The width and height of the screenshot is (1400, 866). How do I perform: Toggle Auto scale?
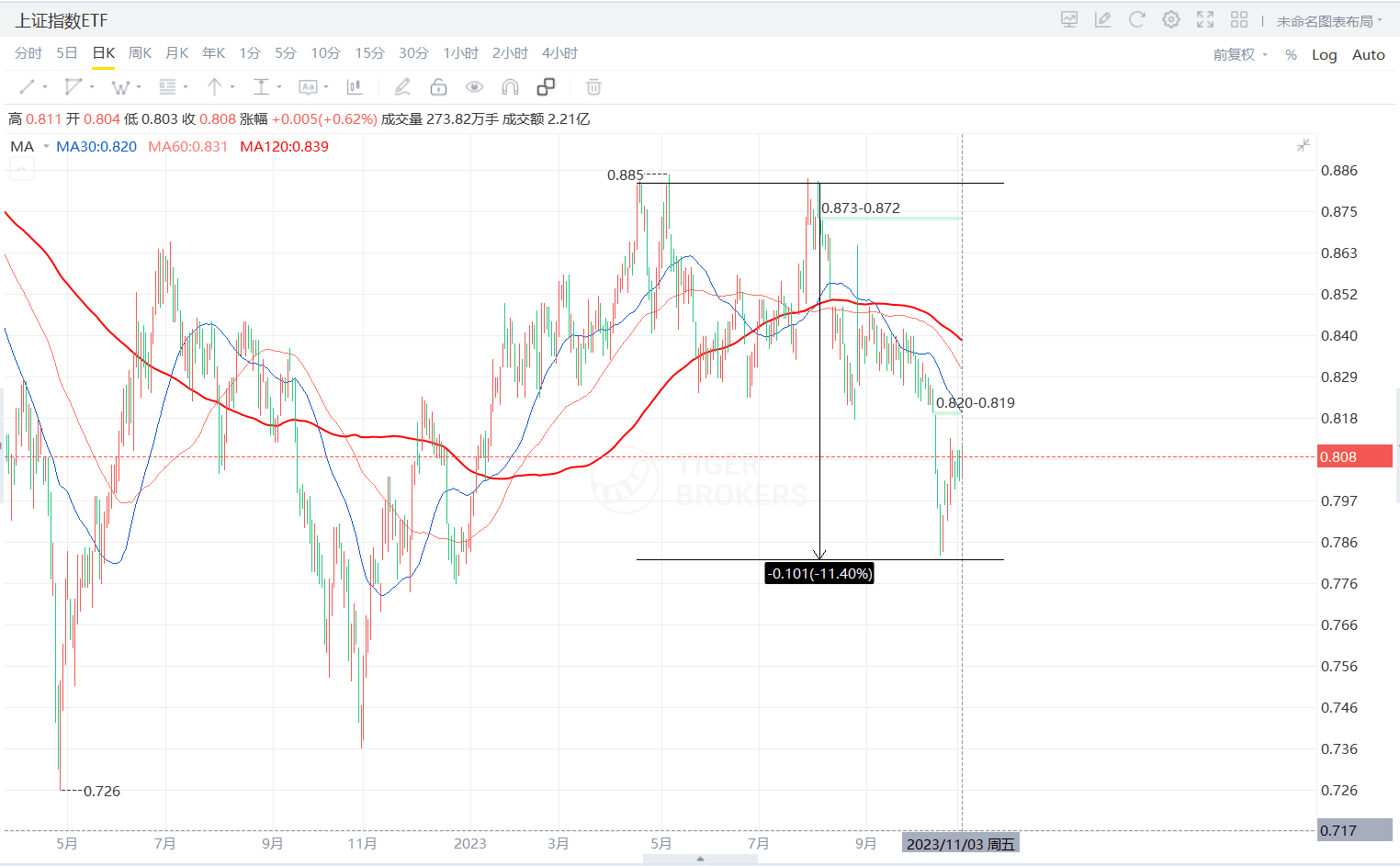[1368, 55]
